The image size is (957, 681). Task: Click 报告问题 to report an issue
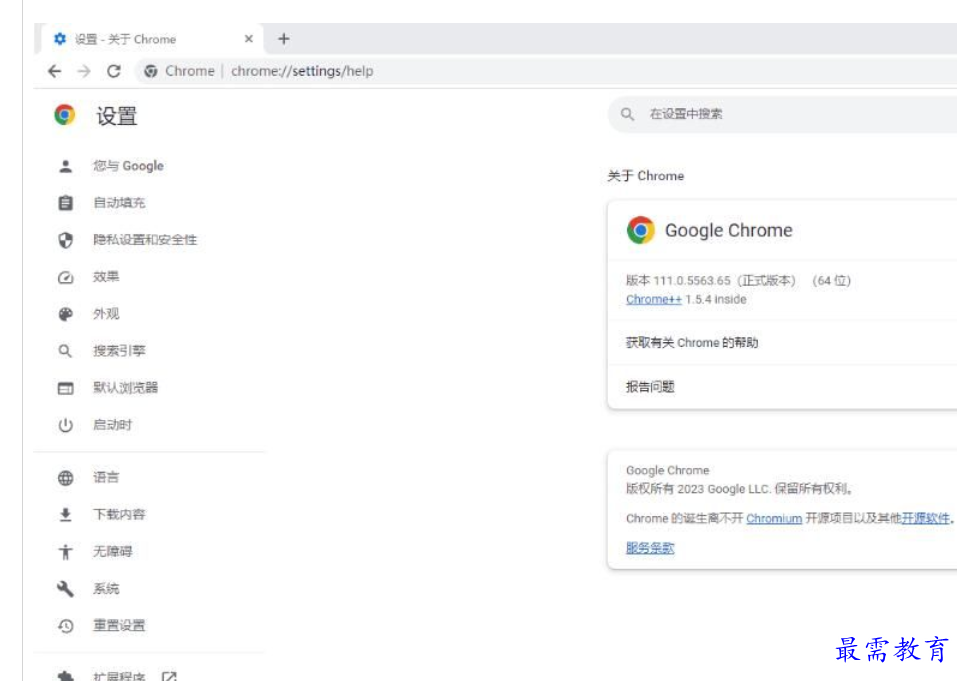[650, 387]
